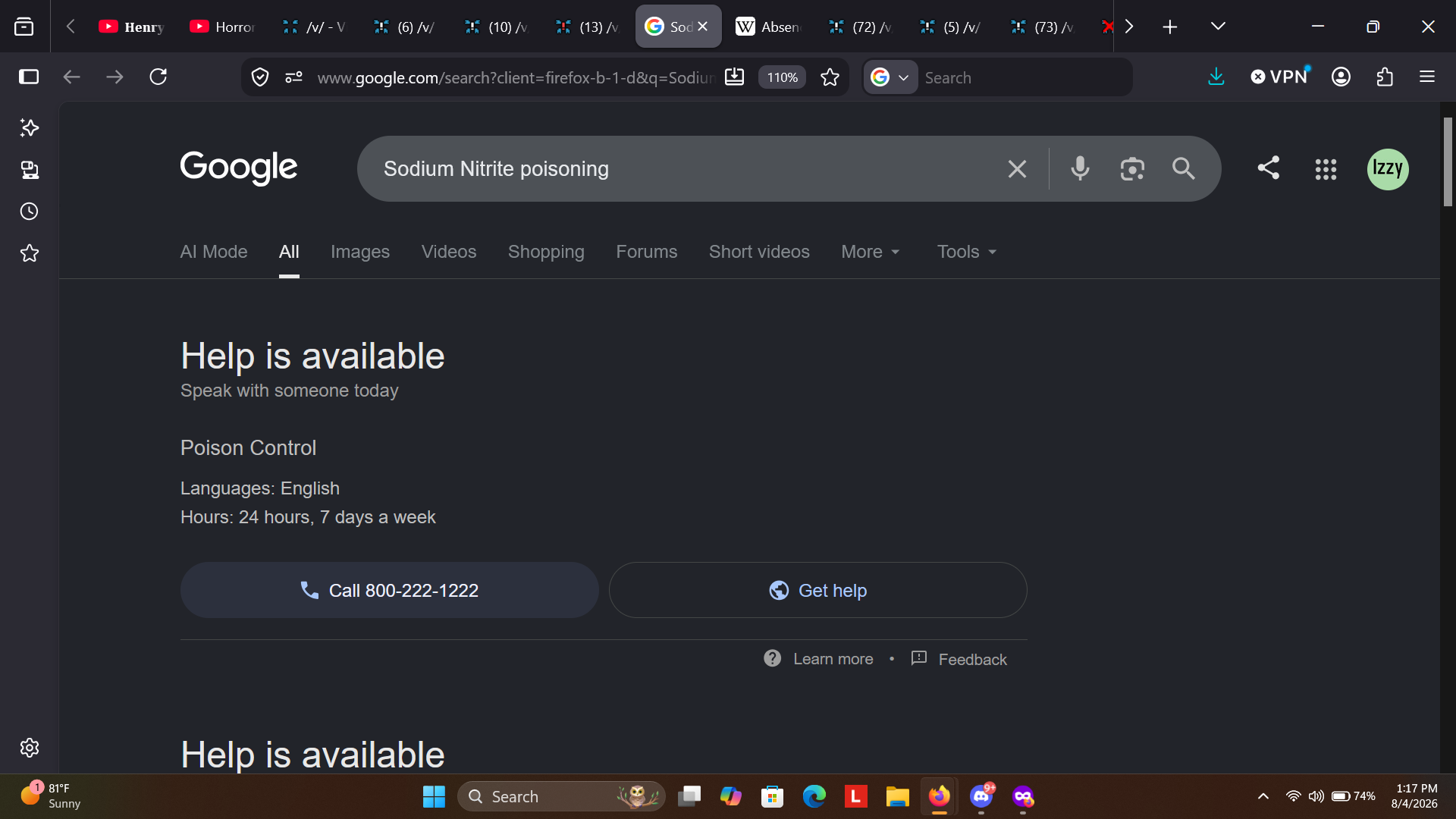Open the VPN extension button
Screen dimensions: 1456x819
[1279, 77]
